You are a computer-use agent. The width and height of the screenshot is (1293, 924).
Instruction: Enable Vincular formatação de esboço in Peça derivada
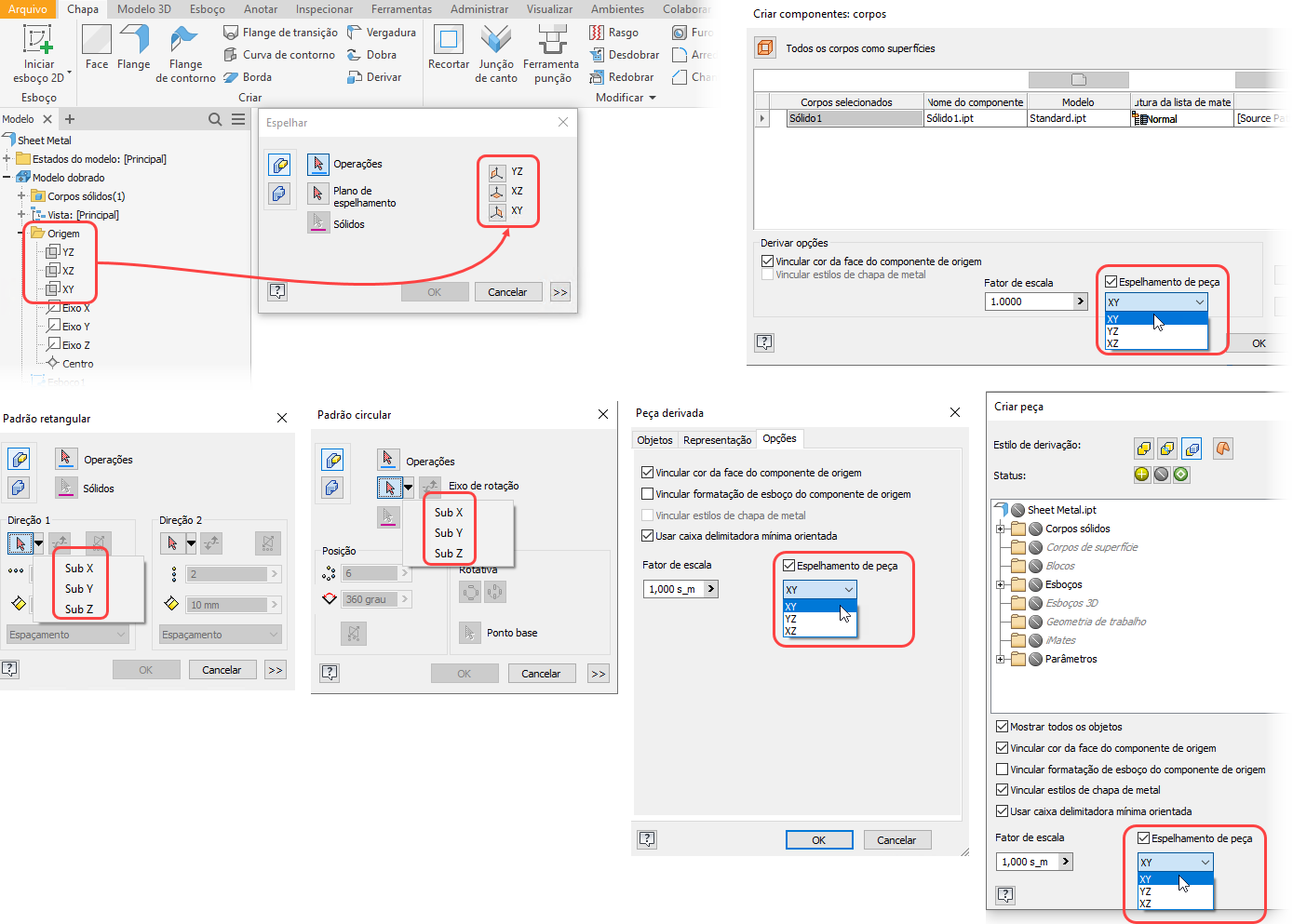[x=648, y=494]
